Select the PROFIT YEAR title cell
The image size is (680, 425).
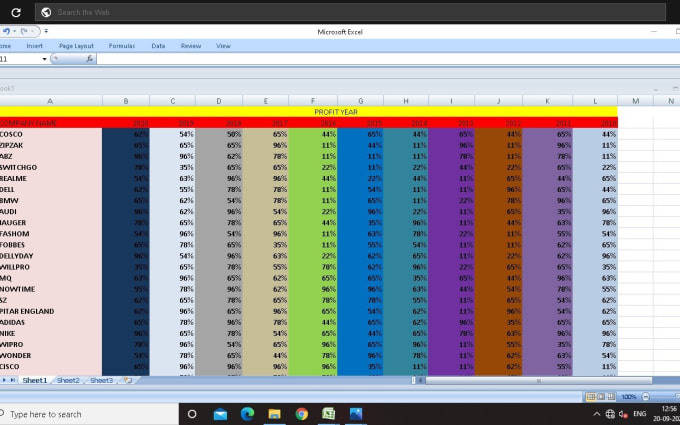point(309,112)
